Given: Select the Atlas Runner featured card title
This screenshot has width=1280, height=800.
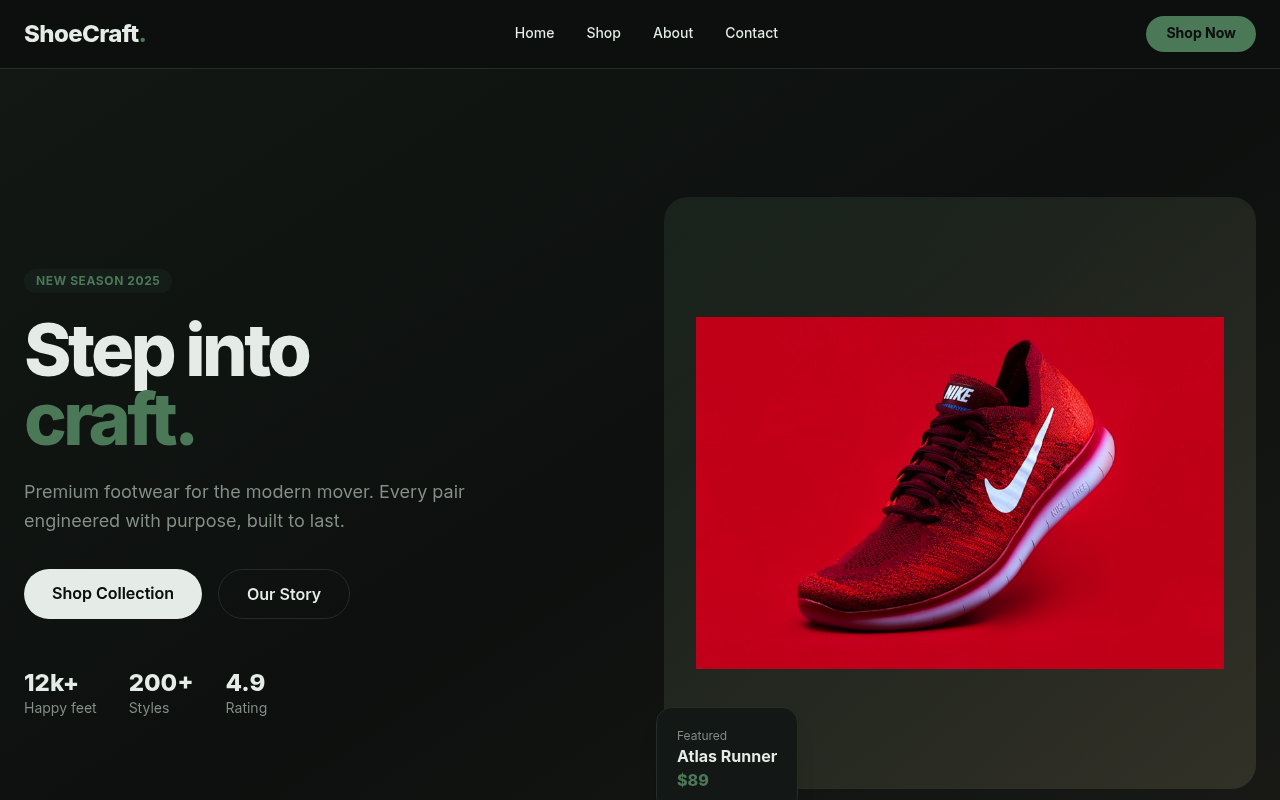Looking at the screenshot, I should (727, 756).
